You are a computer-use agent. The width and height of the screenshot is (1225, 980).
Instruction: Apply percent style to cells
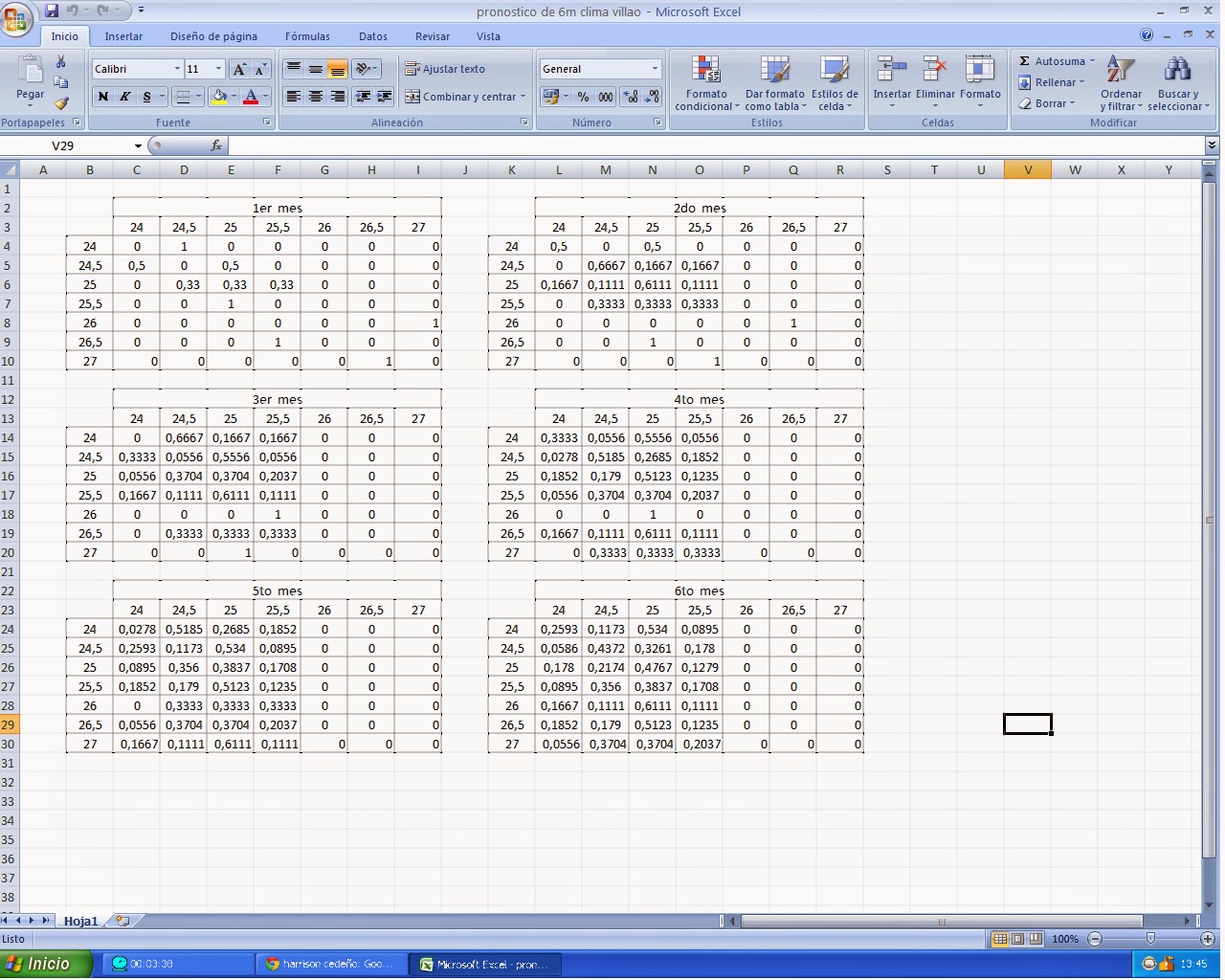583,97
